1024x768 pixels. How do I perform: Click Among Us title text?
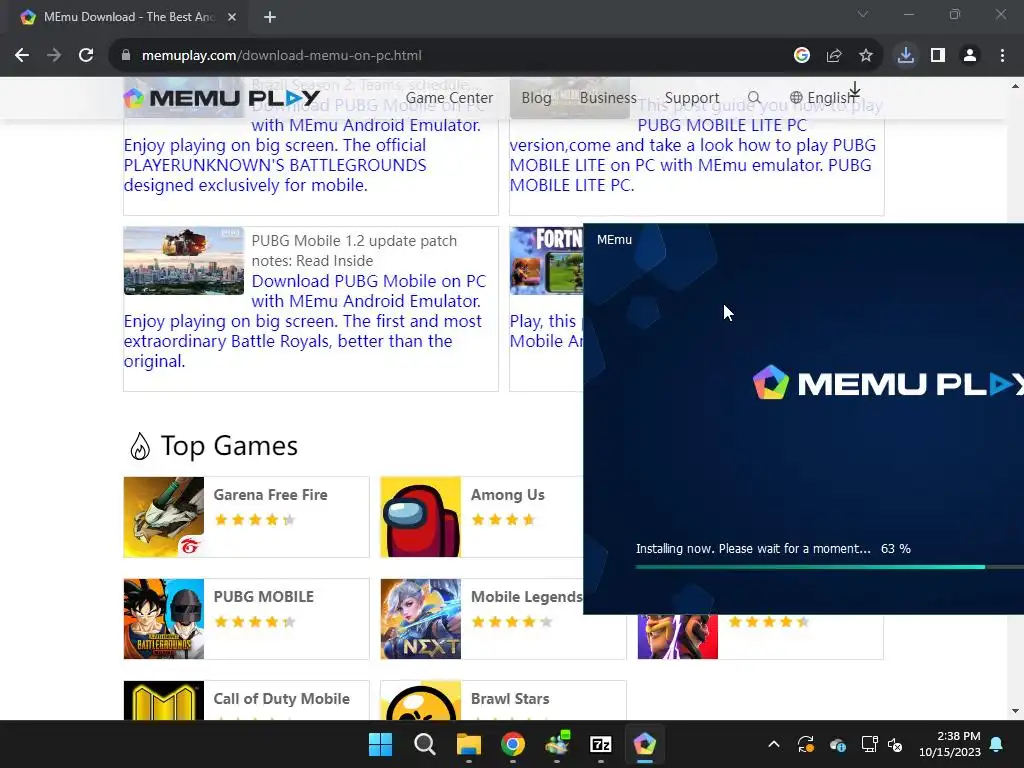point(507,495)
